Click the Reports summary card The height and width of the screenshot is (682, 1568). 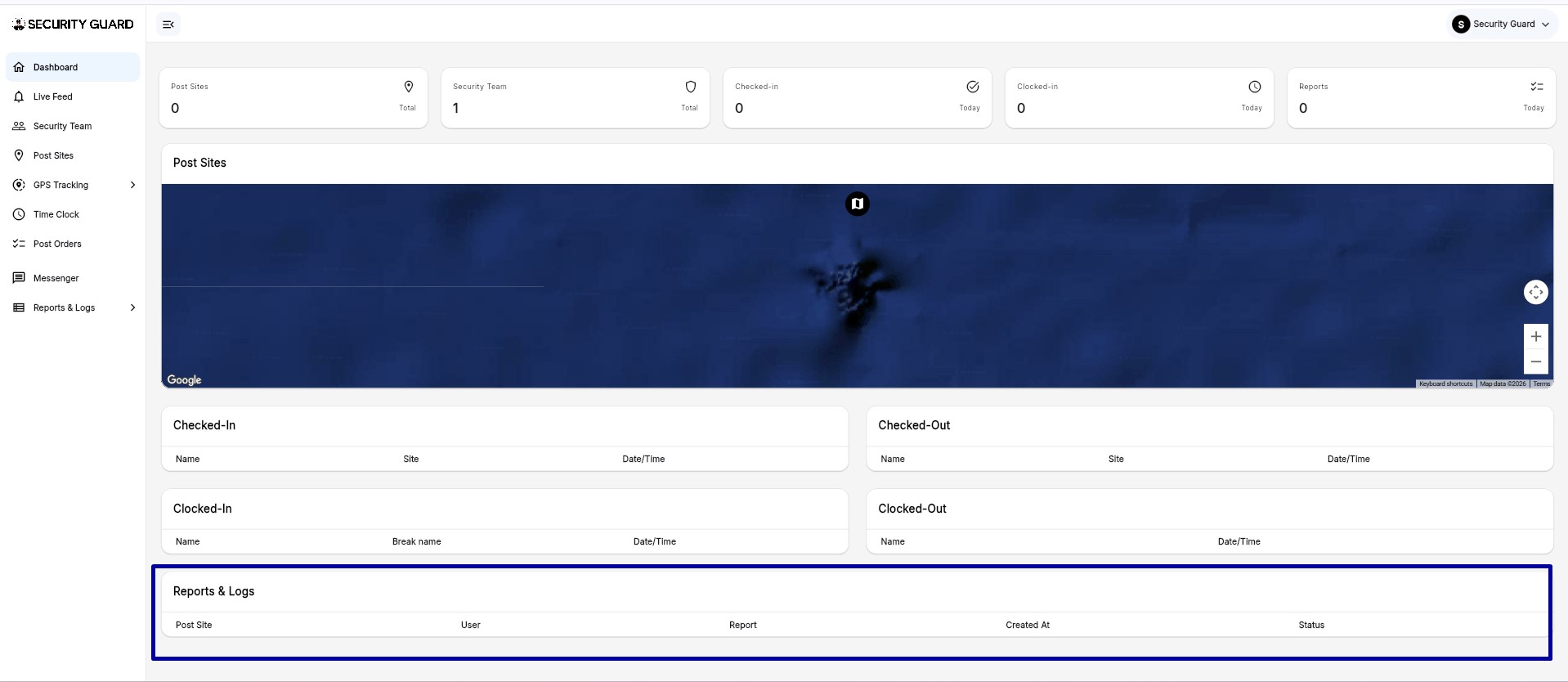pyautogui.click(x=1422, y=97)
